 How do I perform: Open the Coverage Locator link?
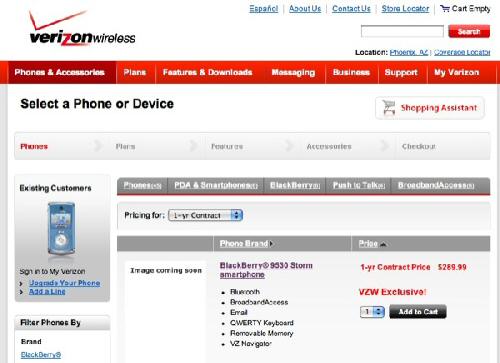[462, 52]
